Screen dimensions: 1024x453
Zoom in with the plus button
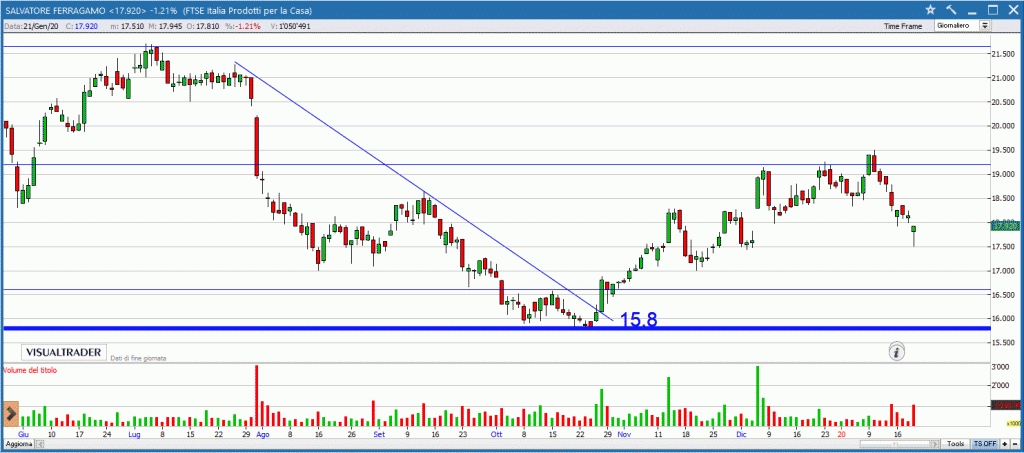click(1004, 444)
